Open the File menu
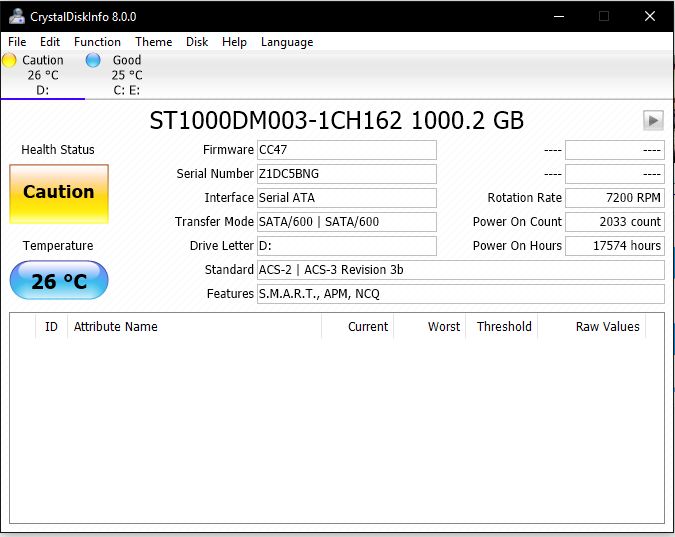The height and width of the screenshot is (537, 675). pyautogui.click(x=17, y=42)
